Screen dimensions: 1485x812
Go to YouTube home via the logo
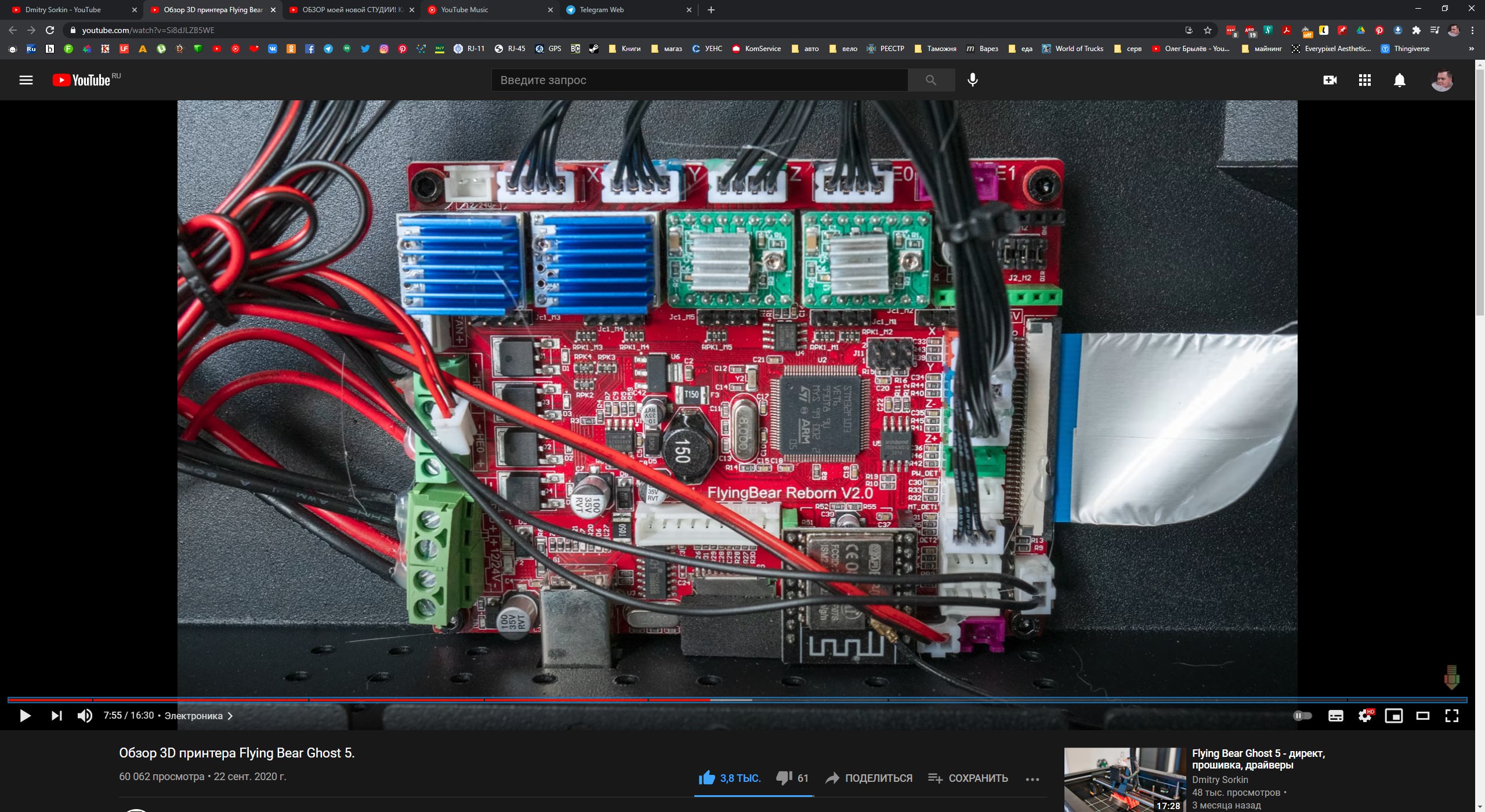pos(82,80)
